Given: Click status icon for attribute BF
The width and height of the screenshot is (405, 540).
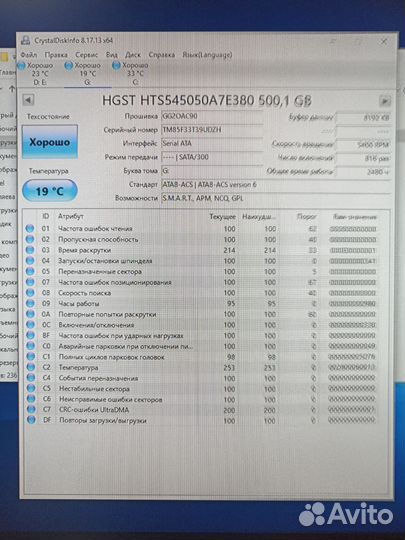Looking at the screenshot, I should click(31, 335).
